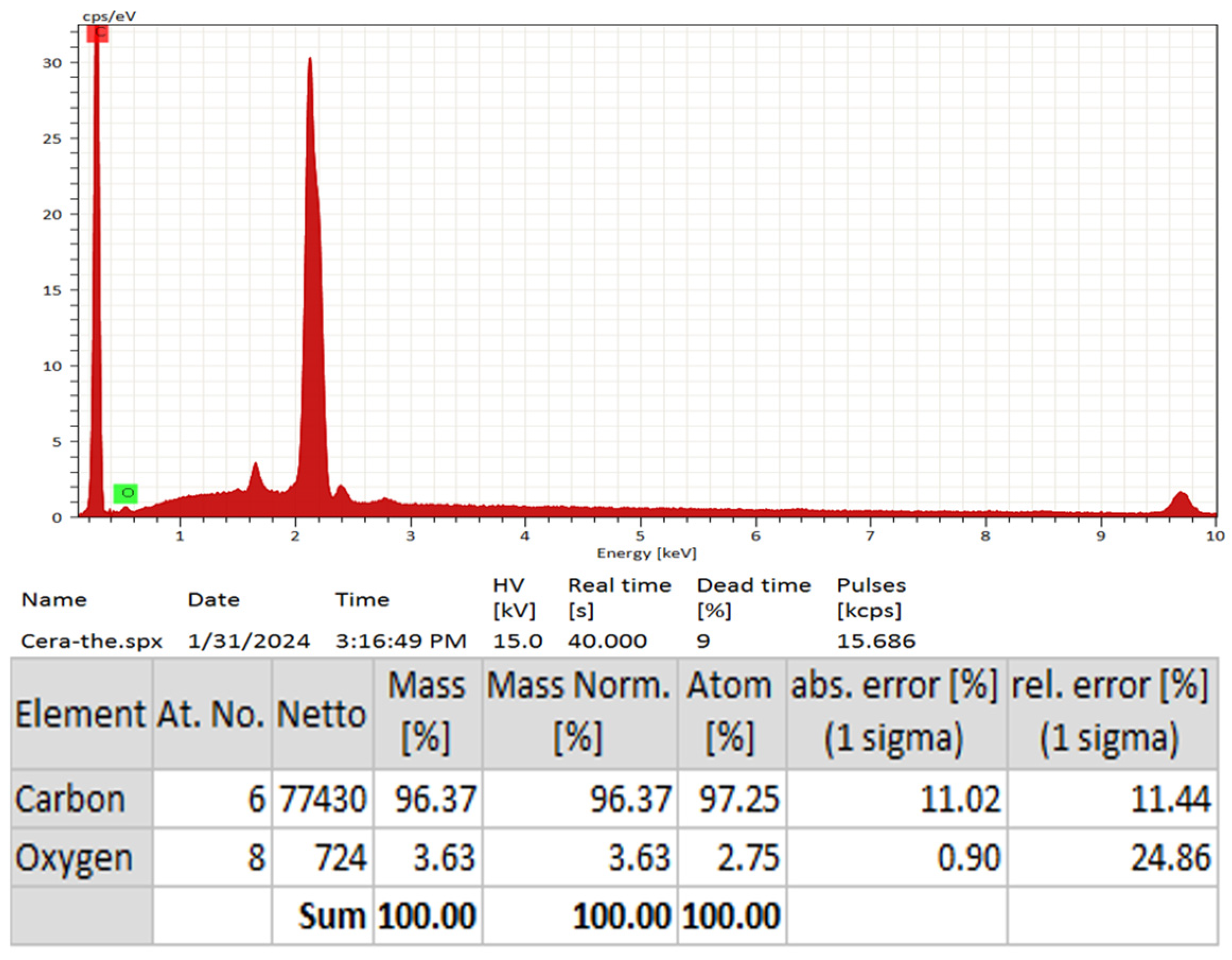Toggle the Carbon row selection
The height and width of the screenshot is (960, 1232).
[71, 798]
